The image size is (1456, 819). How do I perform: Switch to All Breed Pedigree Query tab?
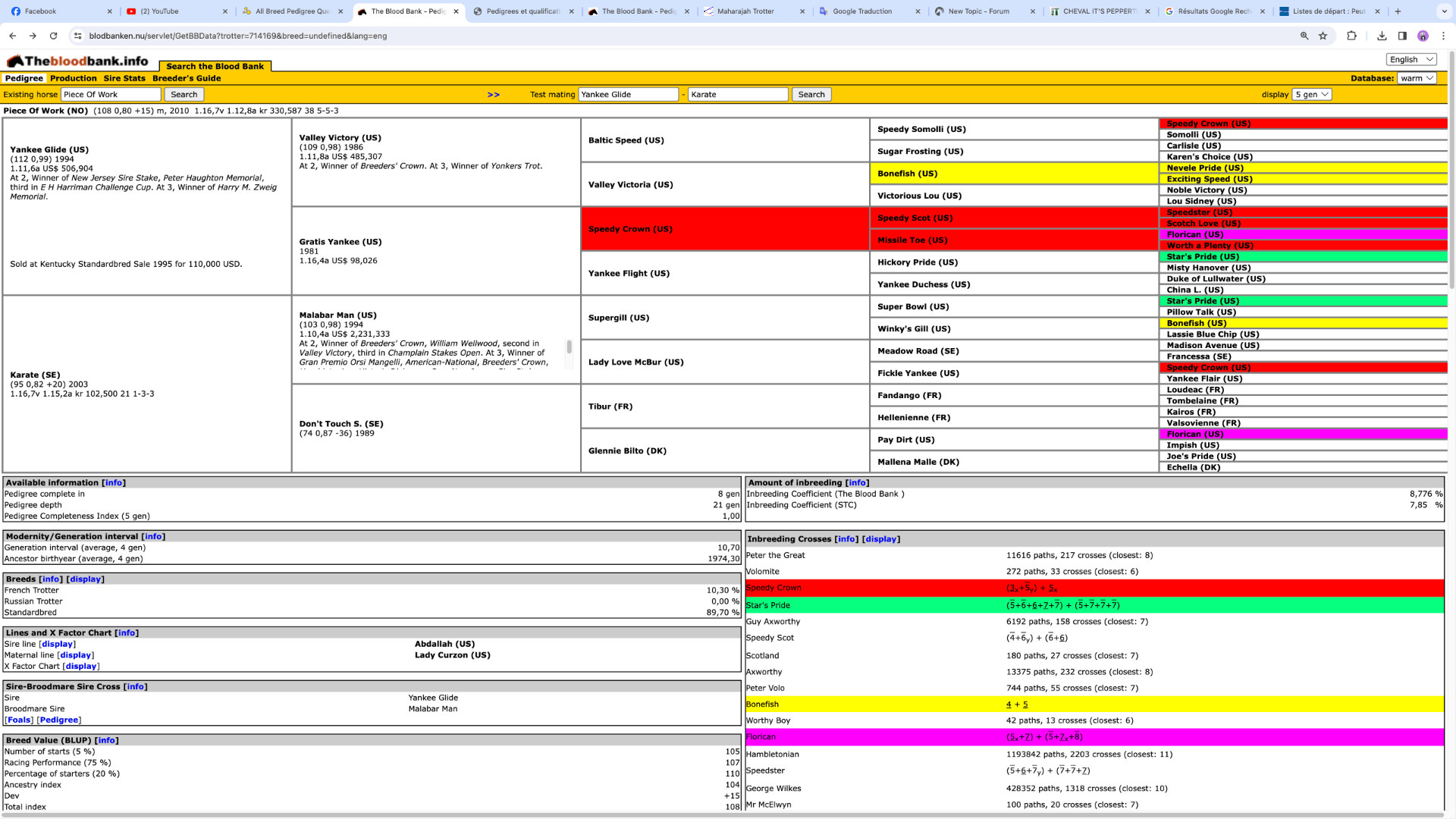290,11
